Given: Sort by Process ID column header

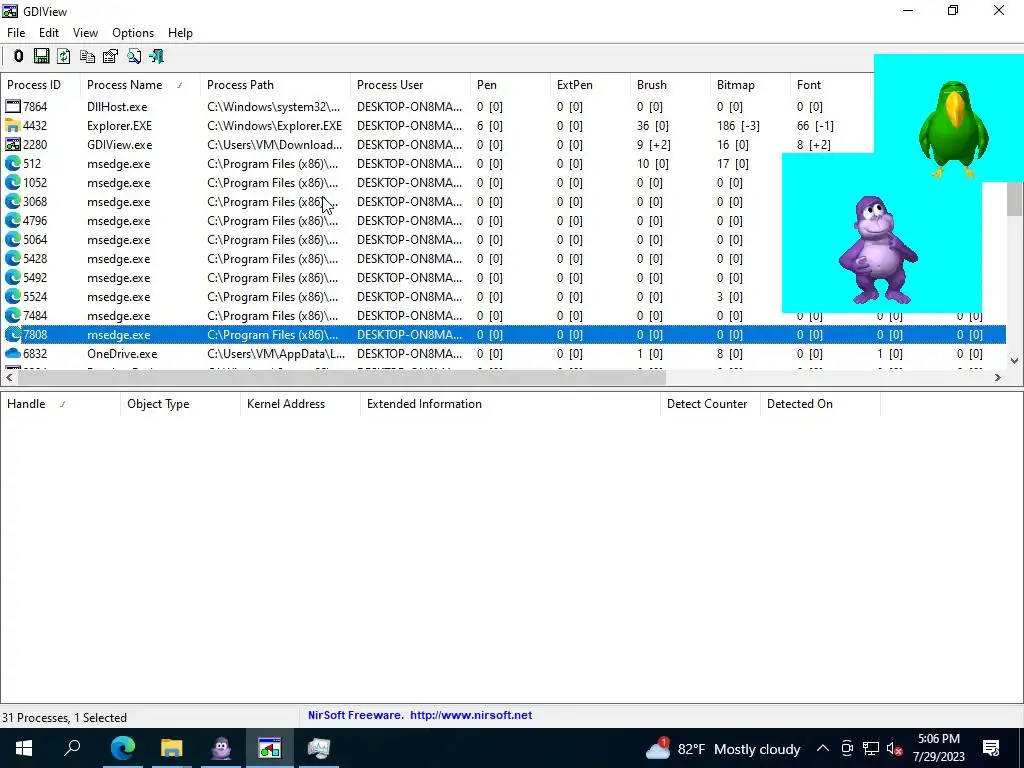Looking at the screenshot, I should pos(40,85).
